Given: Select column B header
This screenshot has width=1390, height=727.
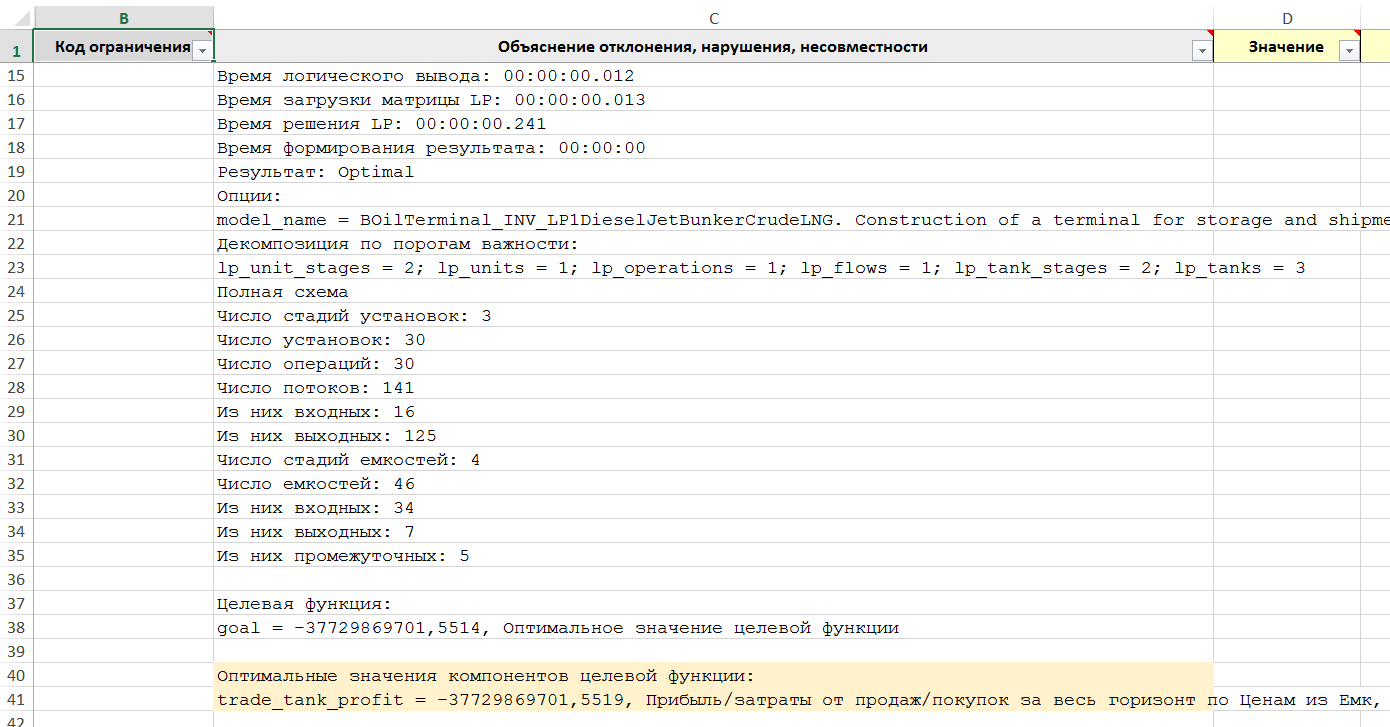Looking at the screenshot, I should [x=123, y=18].
